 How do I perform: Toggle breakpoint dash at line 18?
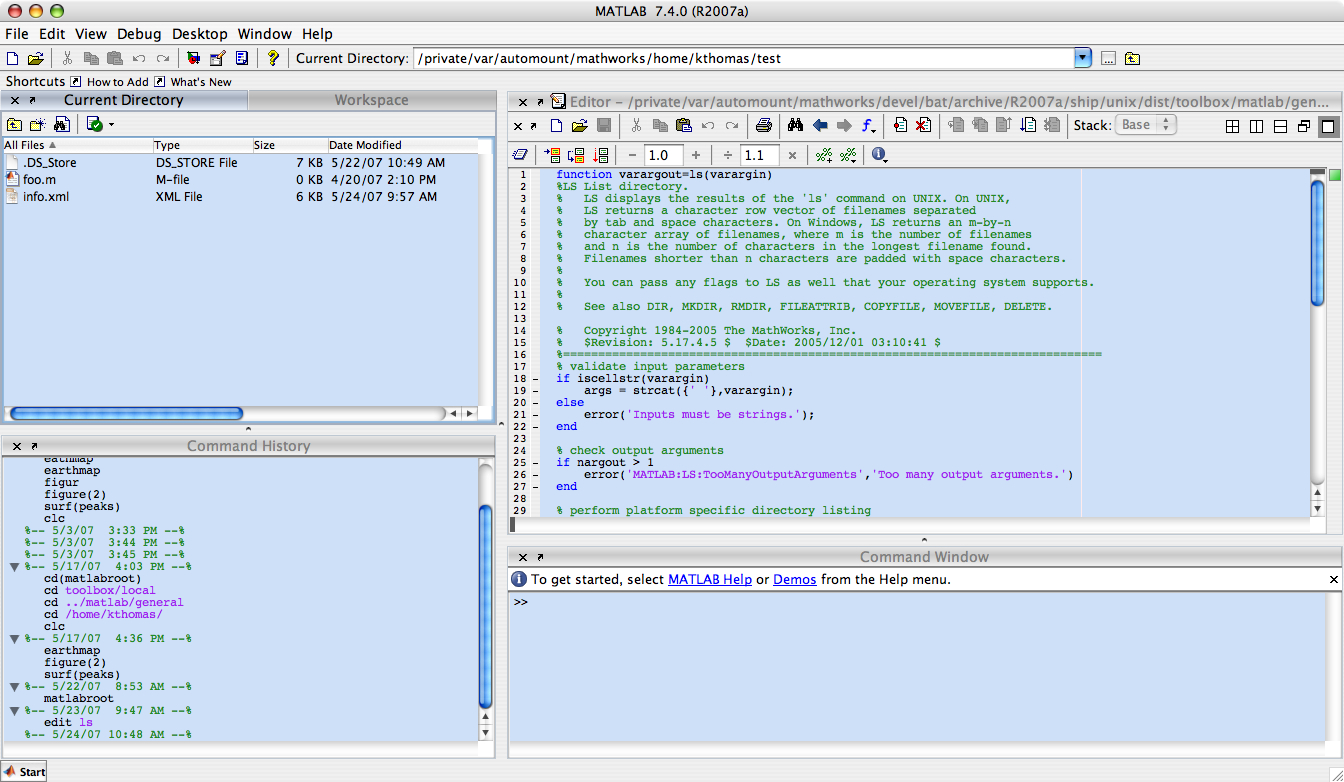click(x=535, y=379)
